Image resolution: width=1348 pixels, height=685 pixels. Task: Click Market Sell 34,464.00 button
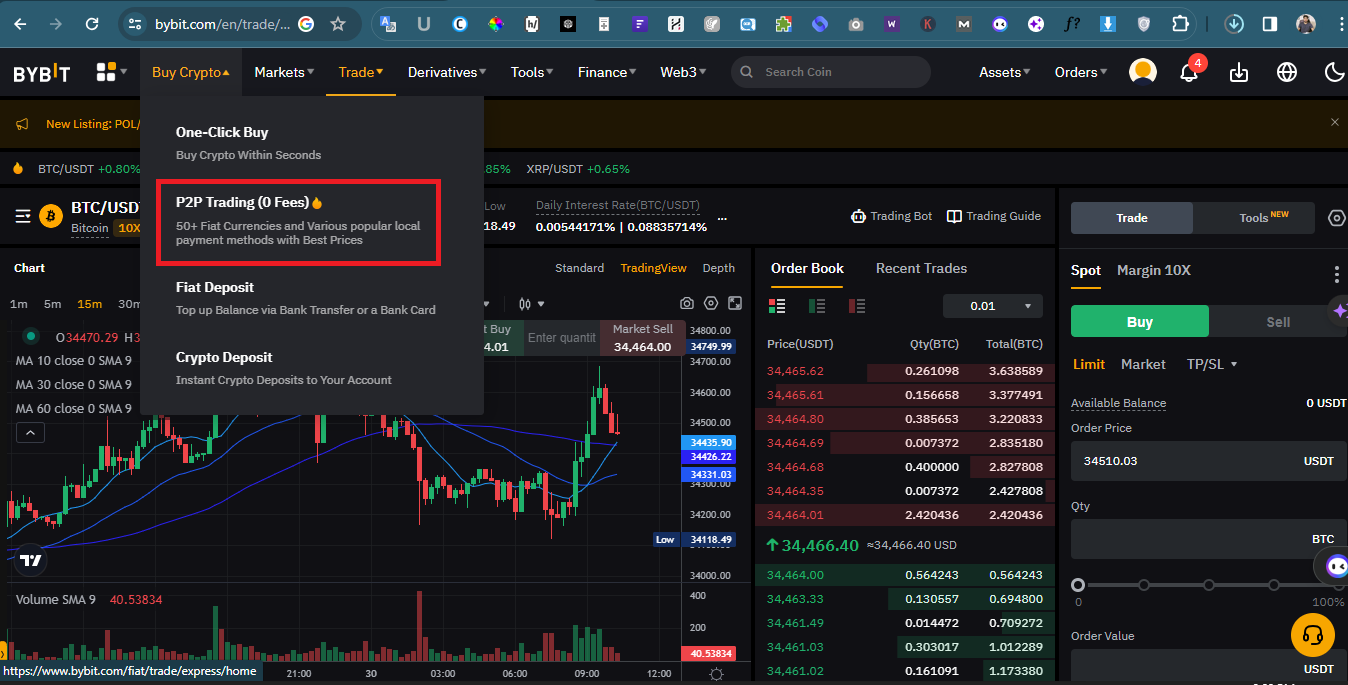coord(642,337)
